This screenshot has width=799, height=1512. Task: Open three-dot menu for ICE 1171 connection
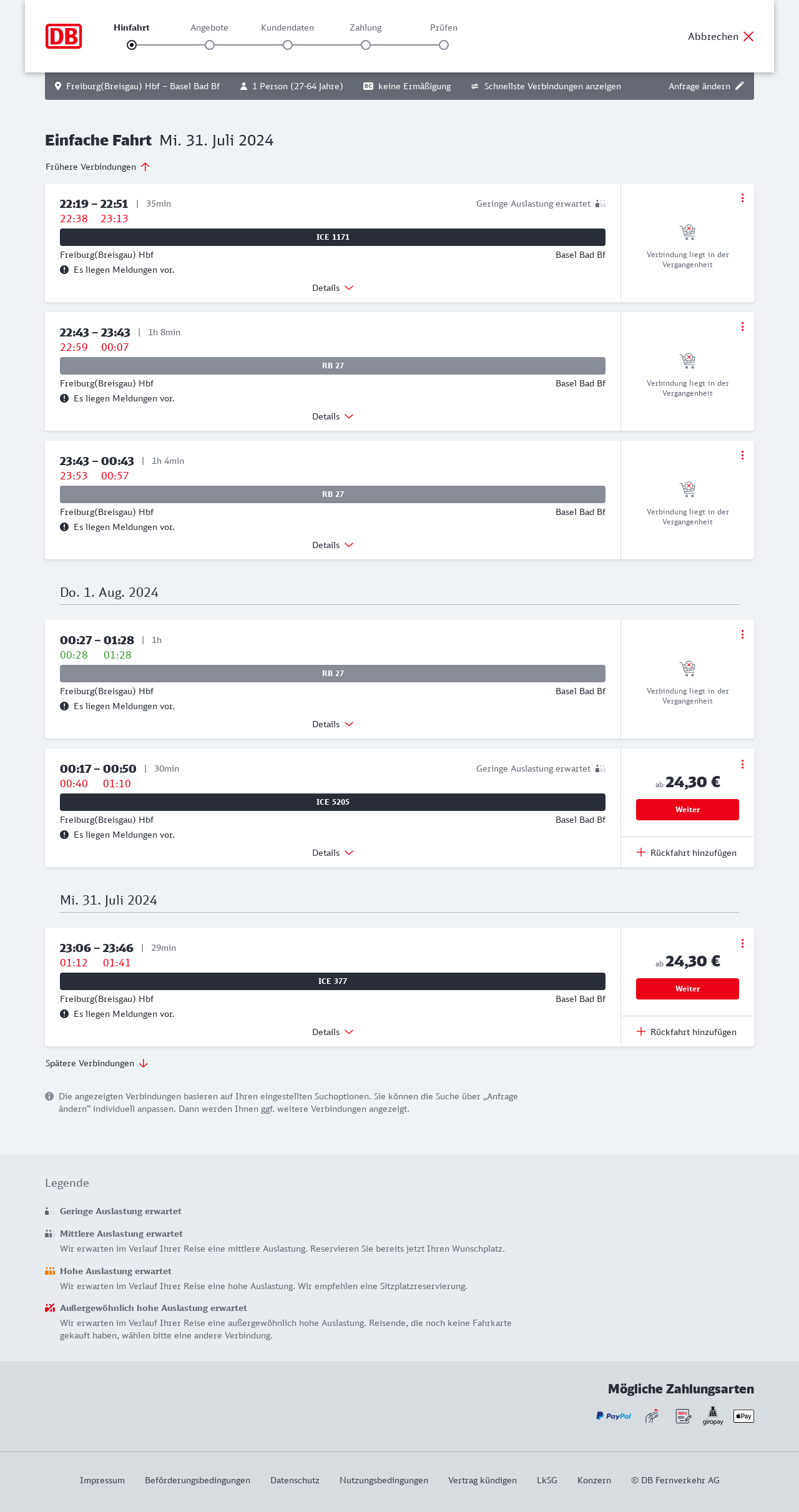(742, 198)
